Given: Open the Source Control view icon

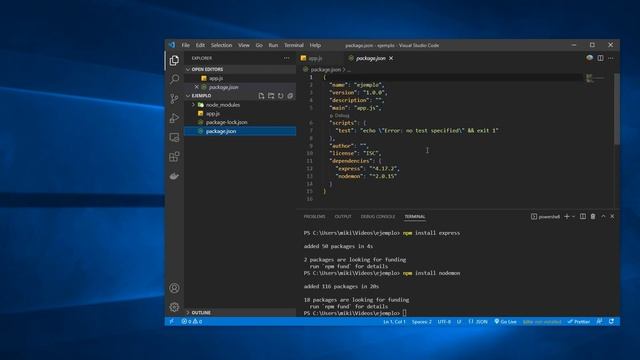Looking at the screenshot, I should click(174, 99).
